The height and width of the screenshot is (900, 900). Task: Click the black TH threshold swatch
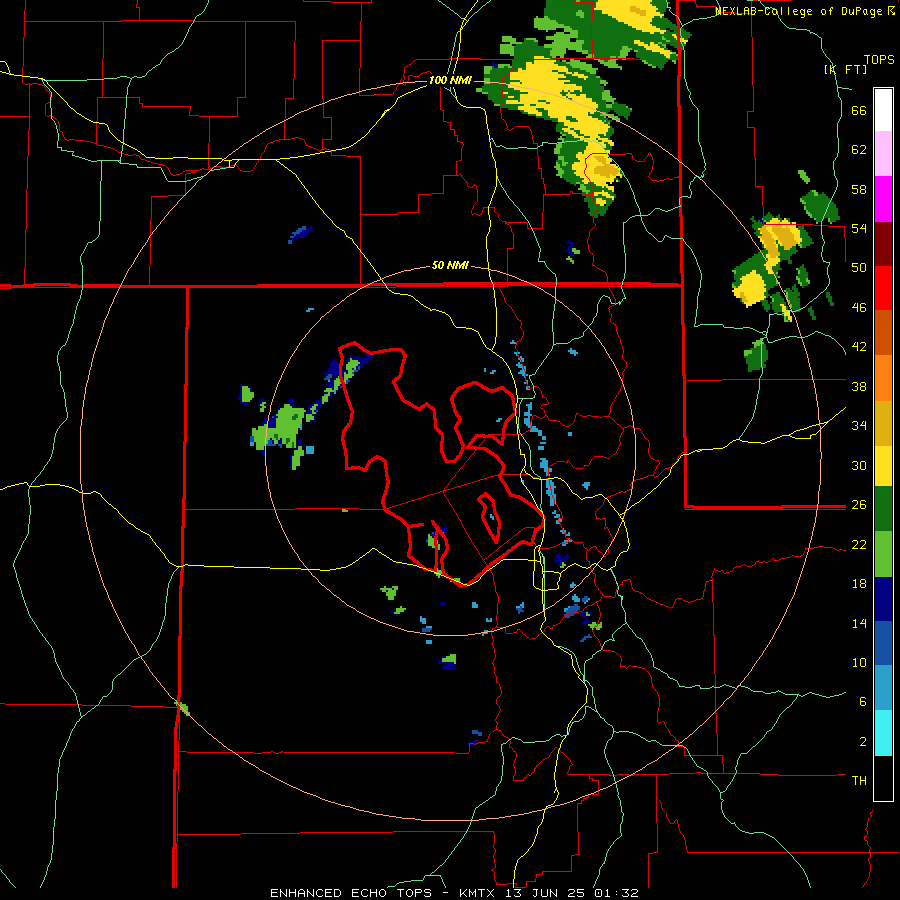coord(883,778)
